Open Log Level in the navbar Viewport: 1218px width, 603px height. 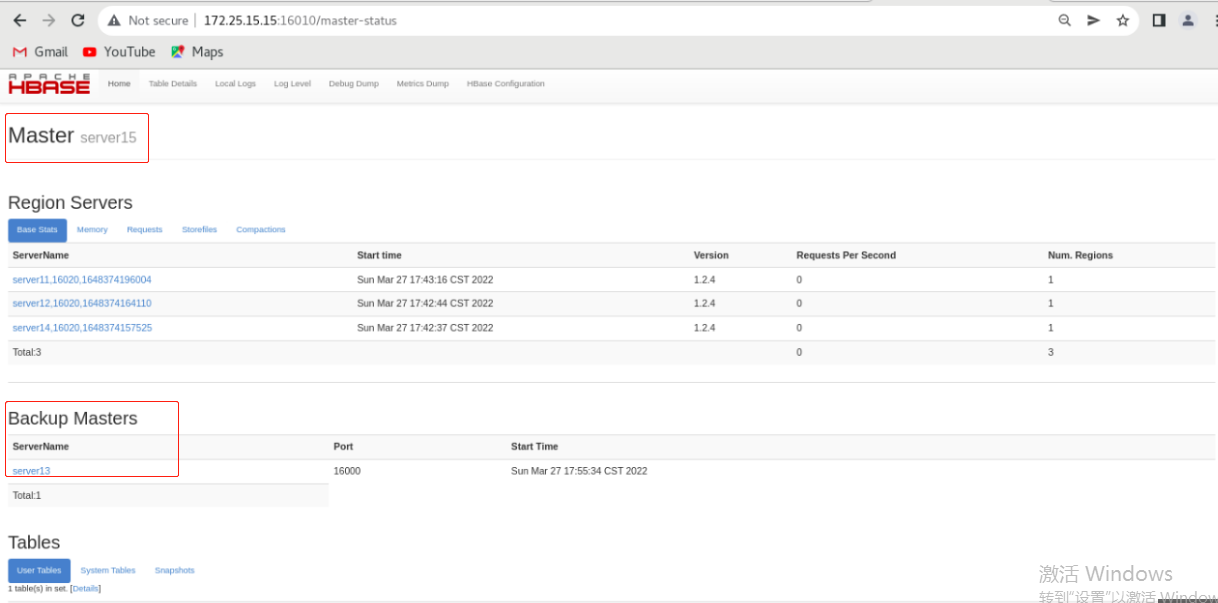[x=292, y=84]
